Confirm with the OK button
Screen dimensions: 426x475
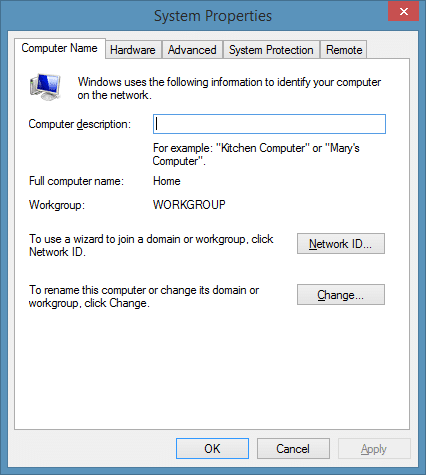click(x=212, y=449)
